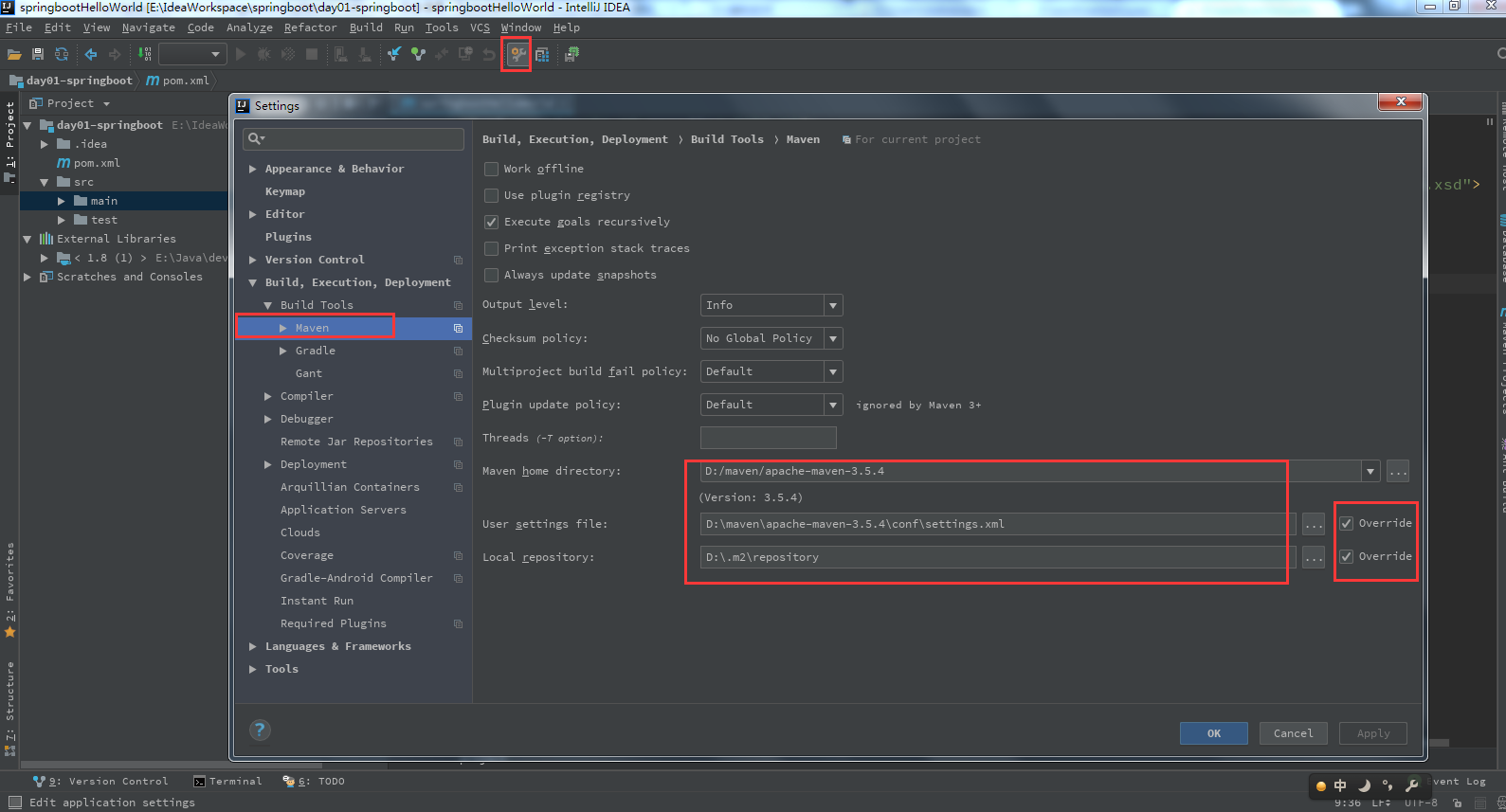
Task: Click the tool windows toggle icon at bottom-left corner
Action: 14,803
